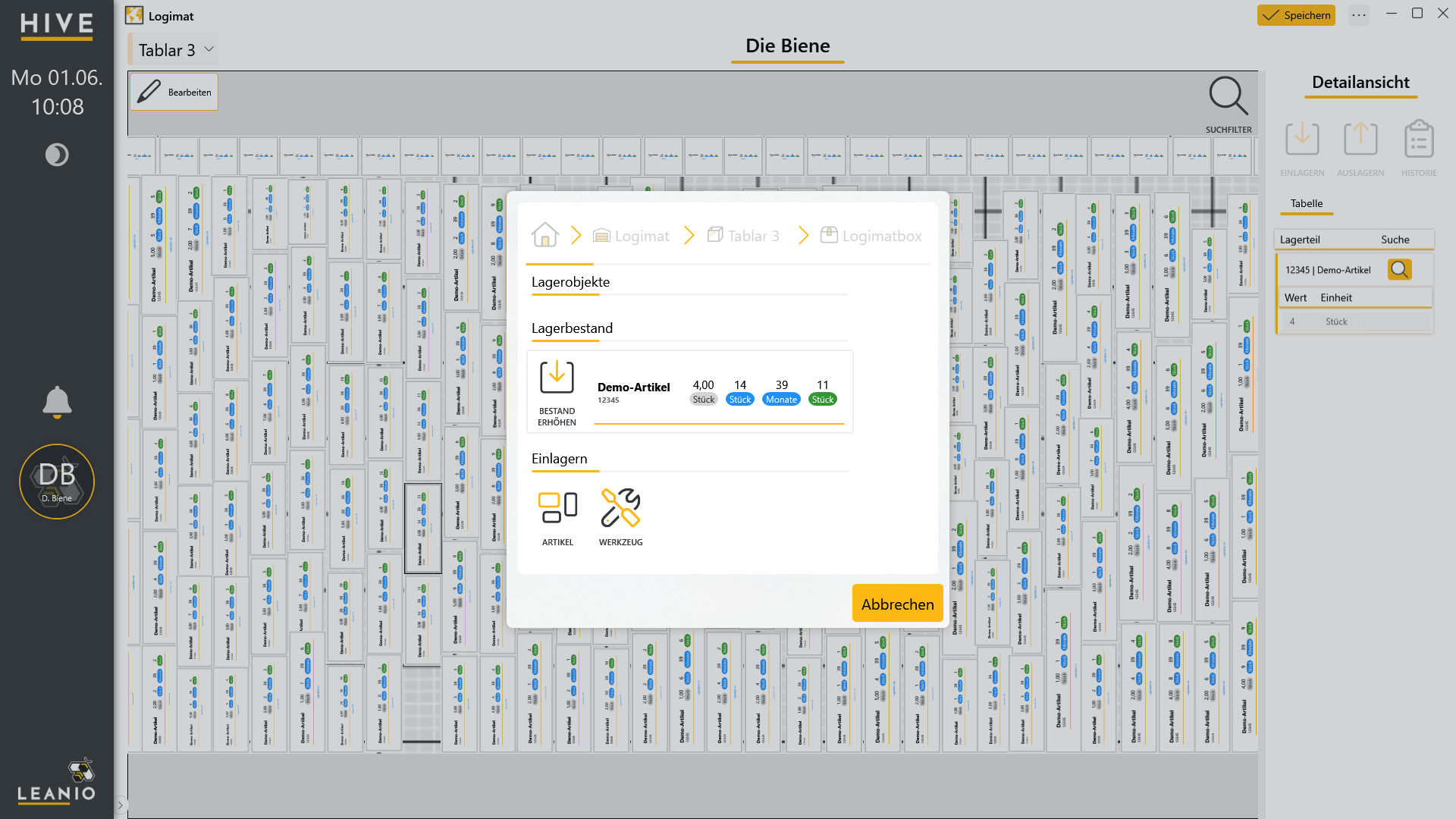Screen dimensions: 1456x819
Task: Go to Tablar 3 breadcrumb
Action: [x=743, y=236]
